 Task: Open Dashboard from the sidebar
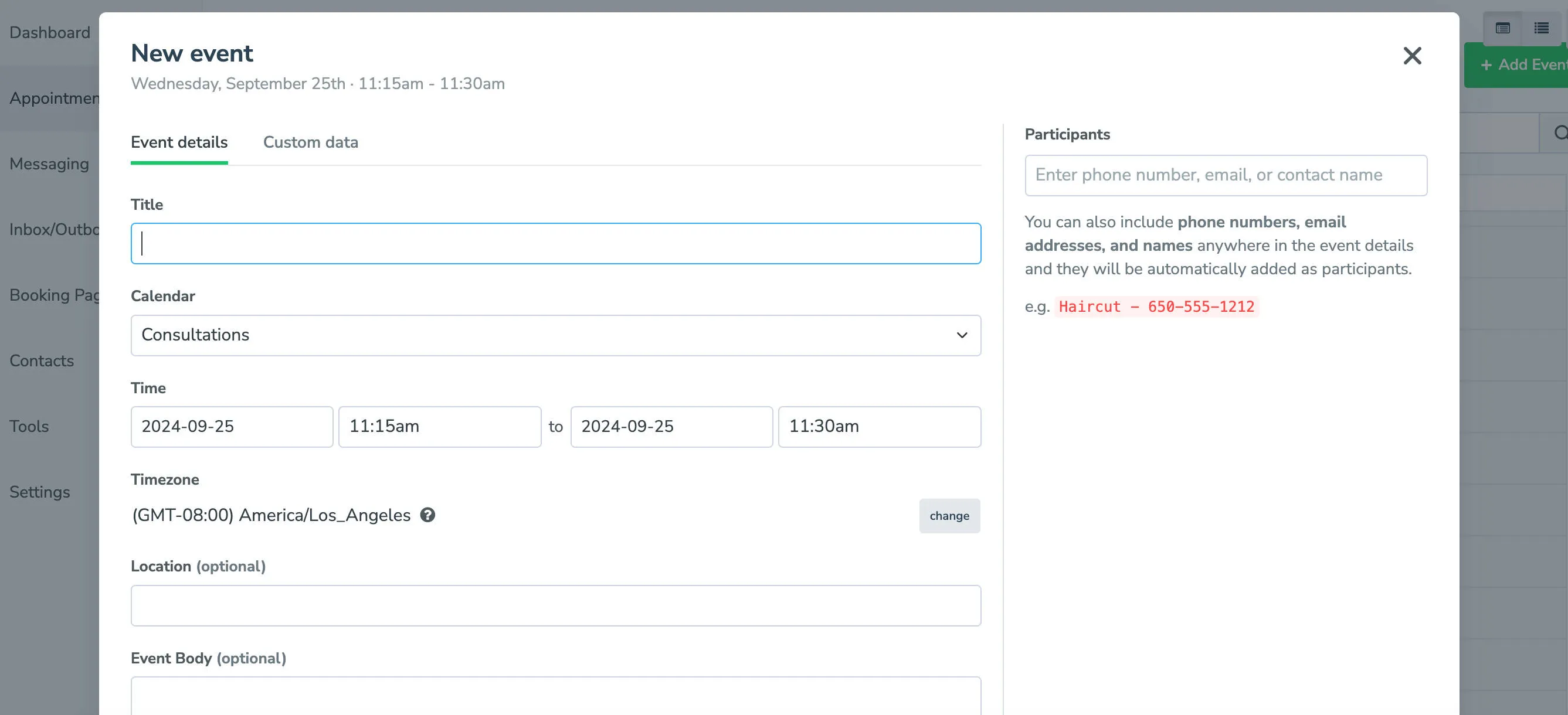49,32
